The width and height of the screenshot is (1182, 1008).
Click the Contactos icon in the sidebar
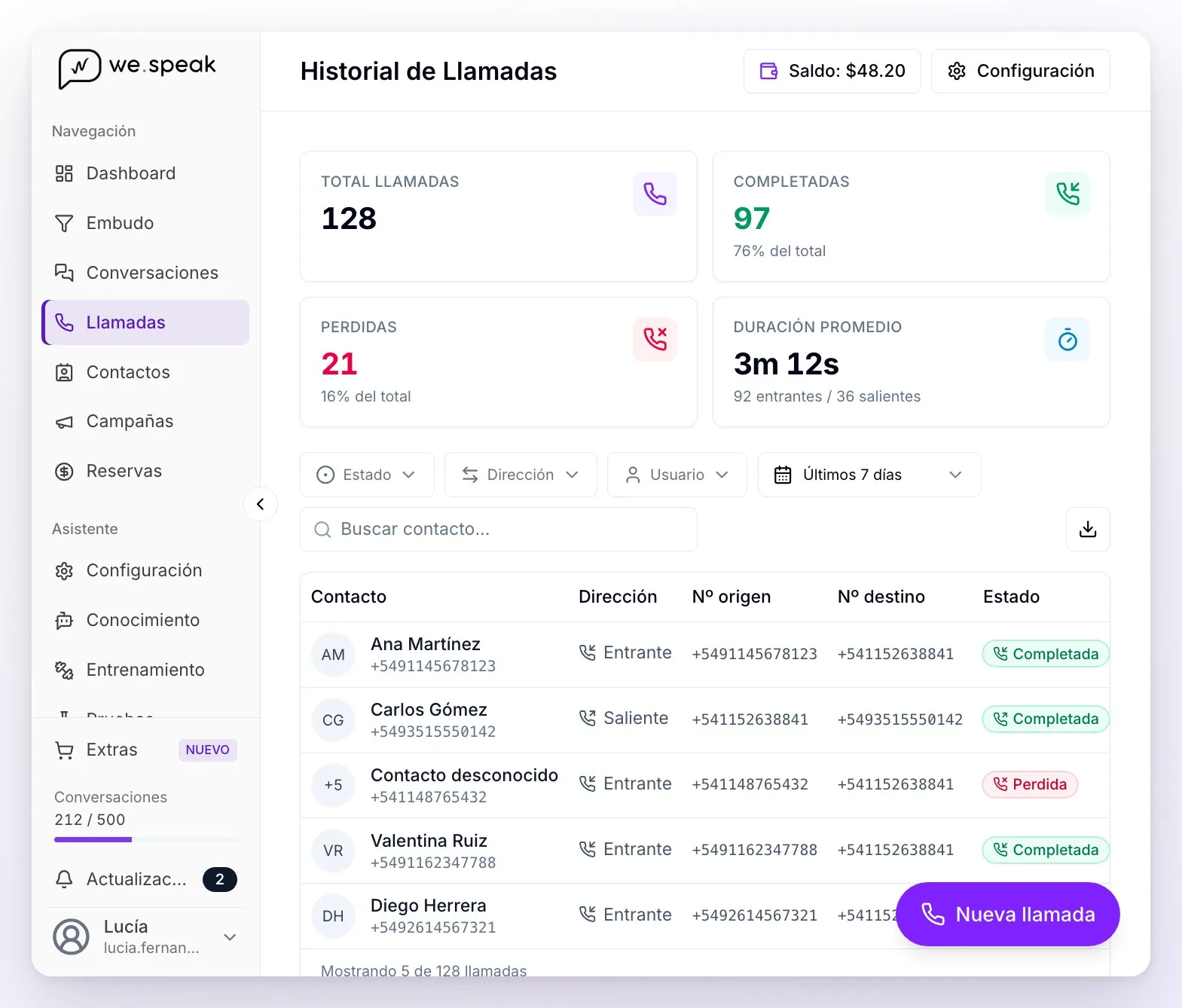(64, 372)
